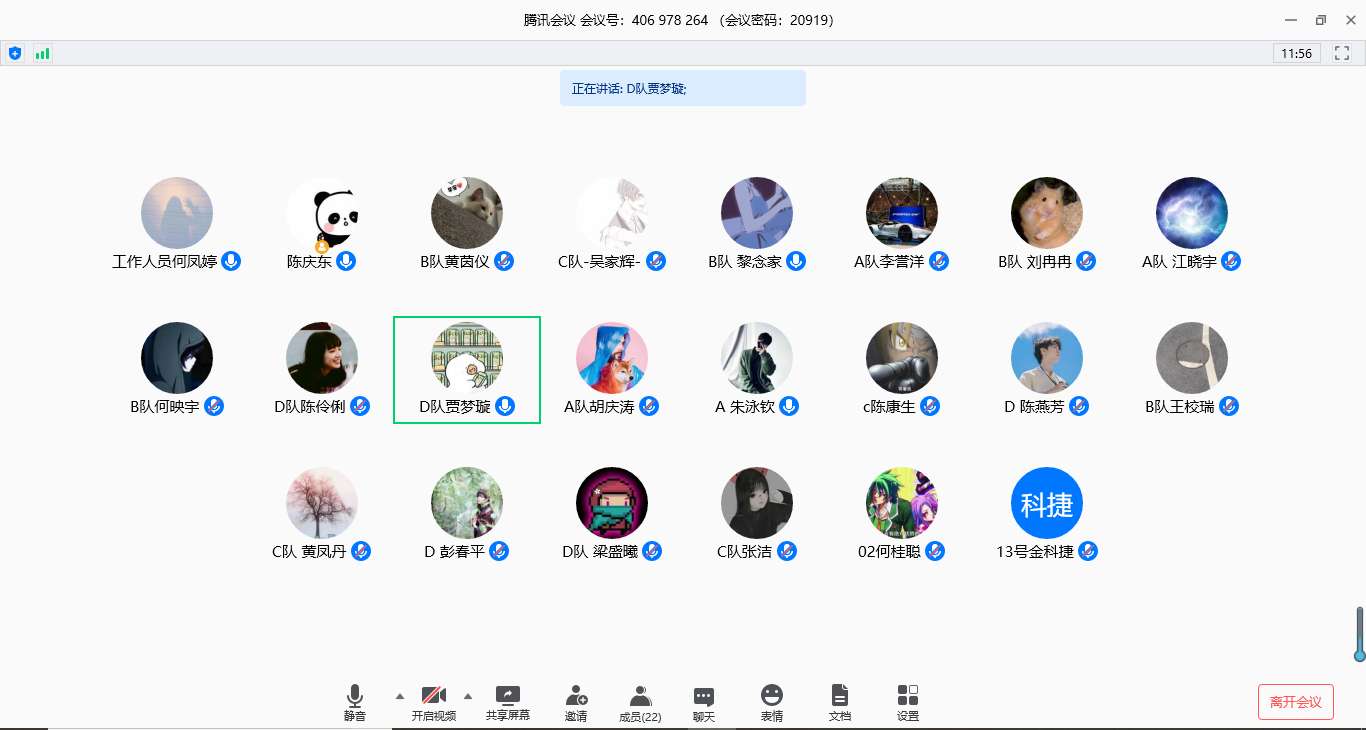Toggle fullscreen mode icon next to timer
Viewport: 1366px width, 730px height.
(1342, 53)
